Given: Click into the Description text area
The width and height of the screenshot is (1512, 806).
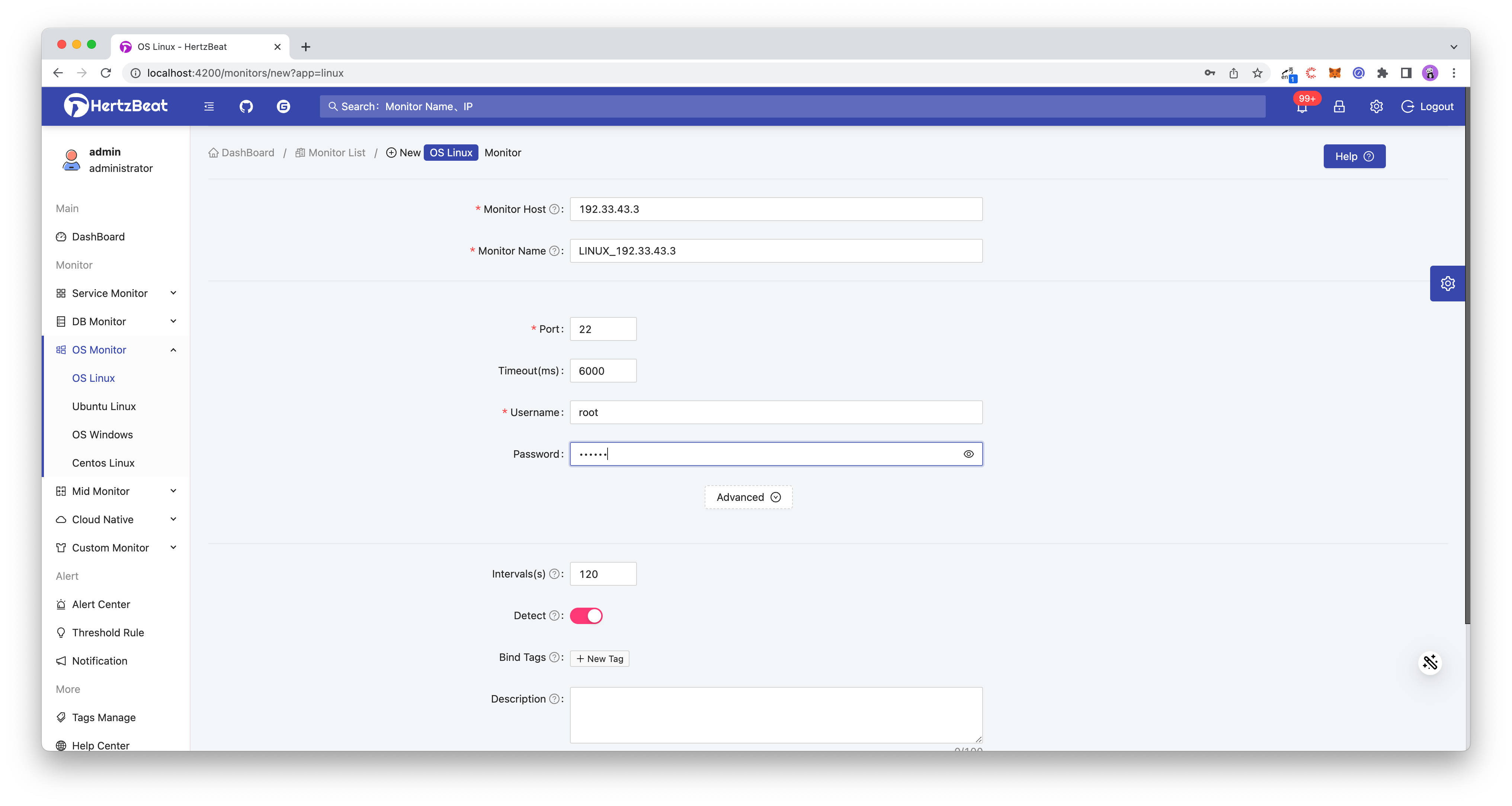Looking at the screenshot, I should [775, 714].
